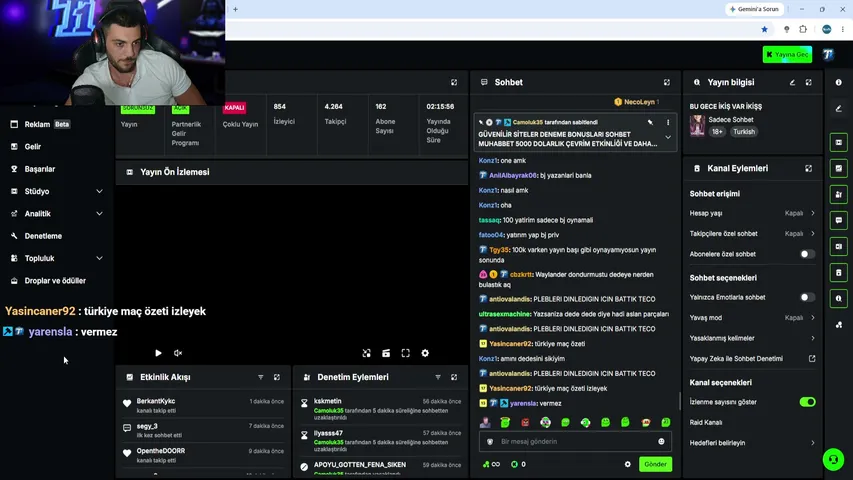The image size is (853, 480).
Task: Enter fullscreen on the stream preview
Action: [405, 353]
